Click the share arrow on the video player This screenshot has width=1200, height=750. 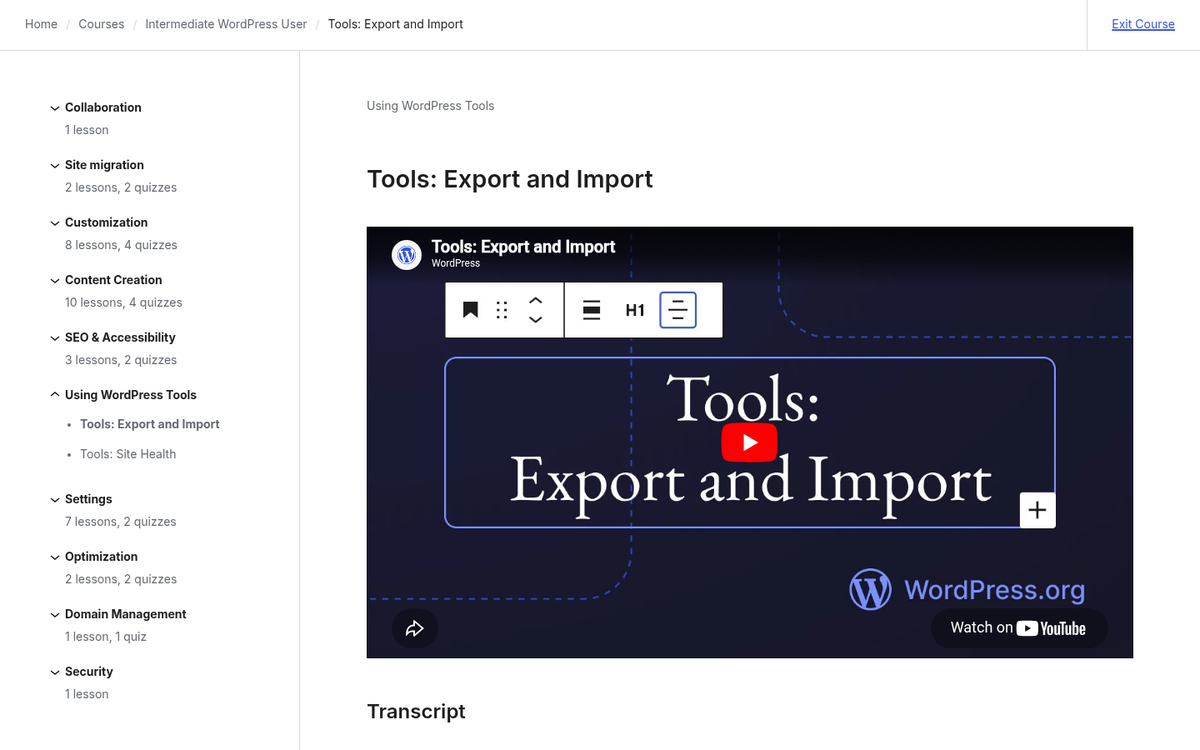tap(414, 628)
